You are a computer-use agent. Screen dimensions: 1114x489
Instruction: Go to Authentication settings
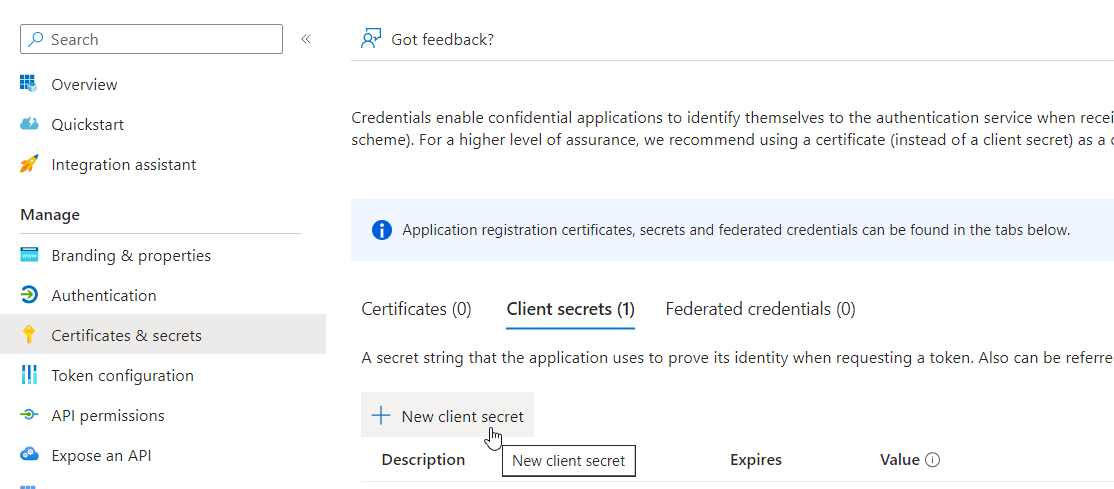point(104,295)
